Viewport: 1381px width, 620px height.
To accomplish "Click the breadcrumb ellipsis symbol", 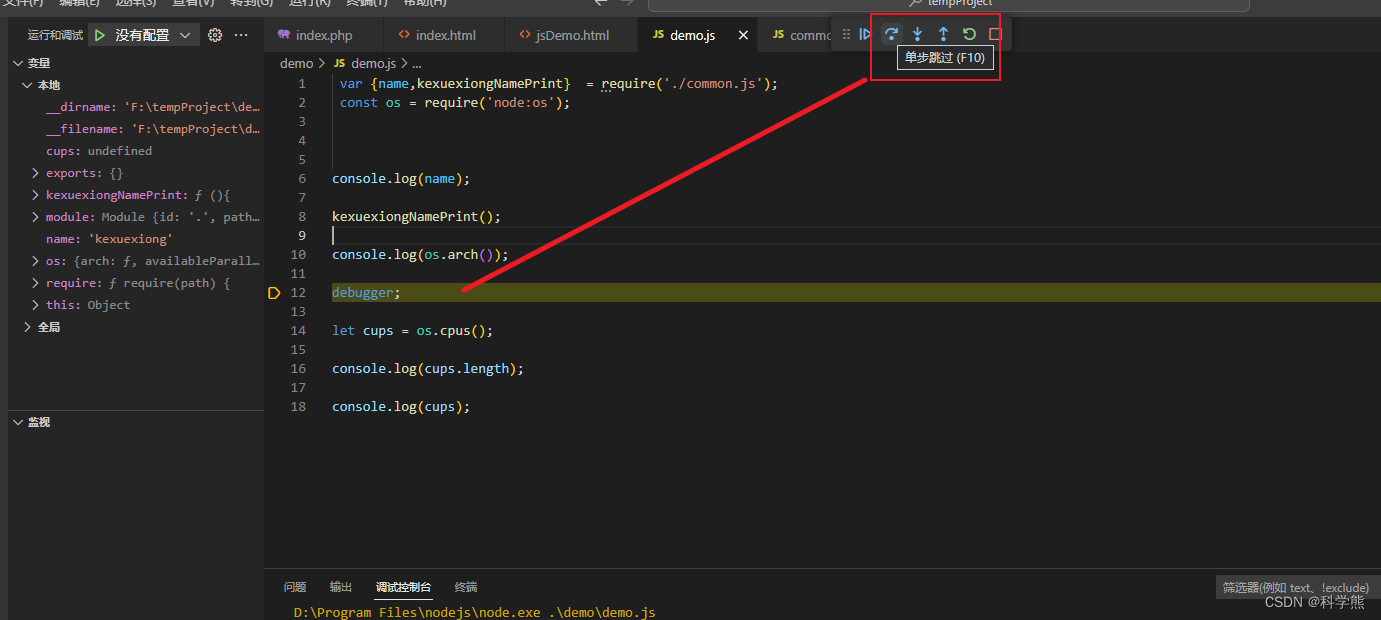I will (416, 63).
